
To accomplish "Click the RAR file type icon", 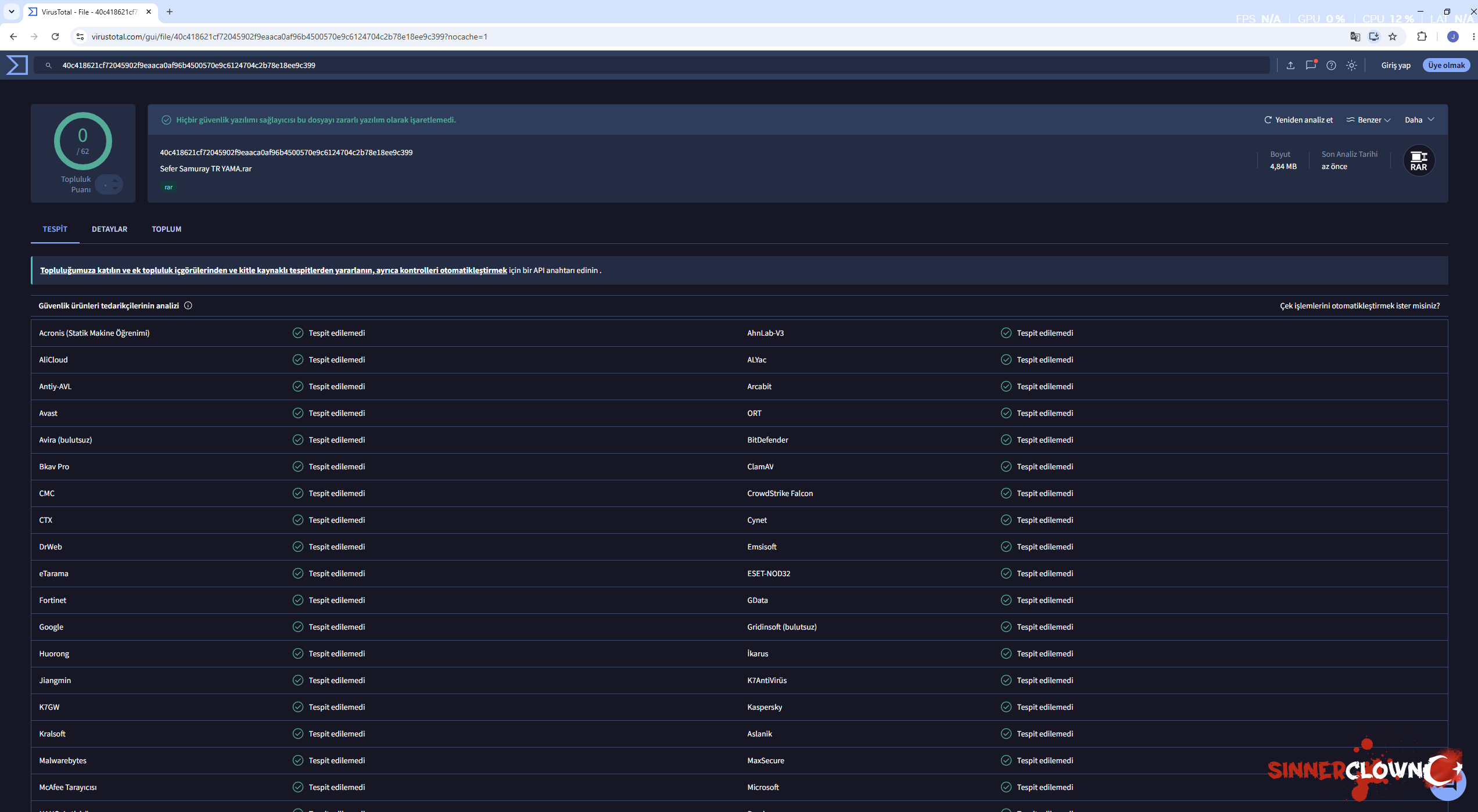I will tap(1419, 160).
